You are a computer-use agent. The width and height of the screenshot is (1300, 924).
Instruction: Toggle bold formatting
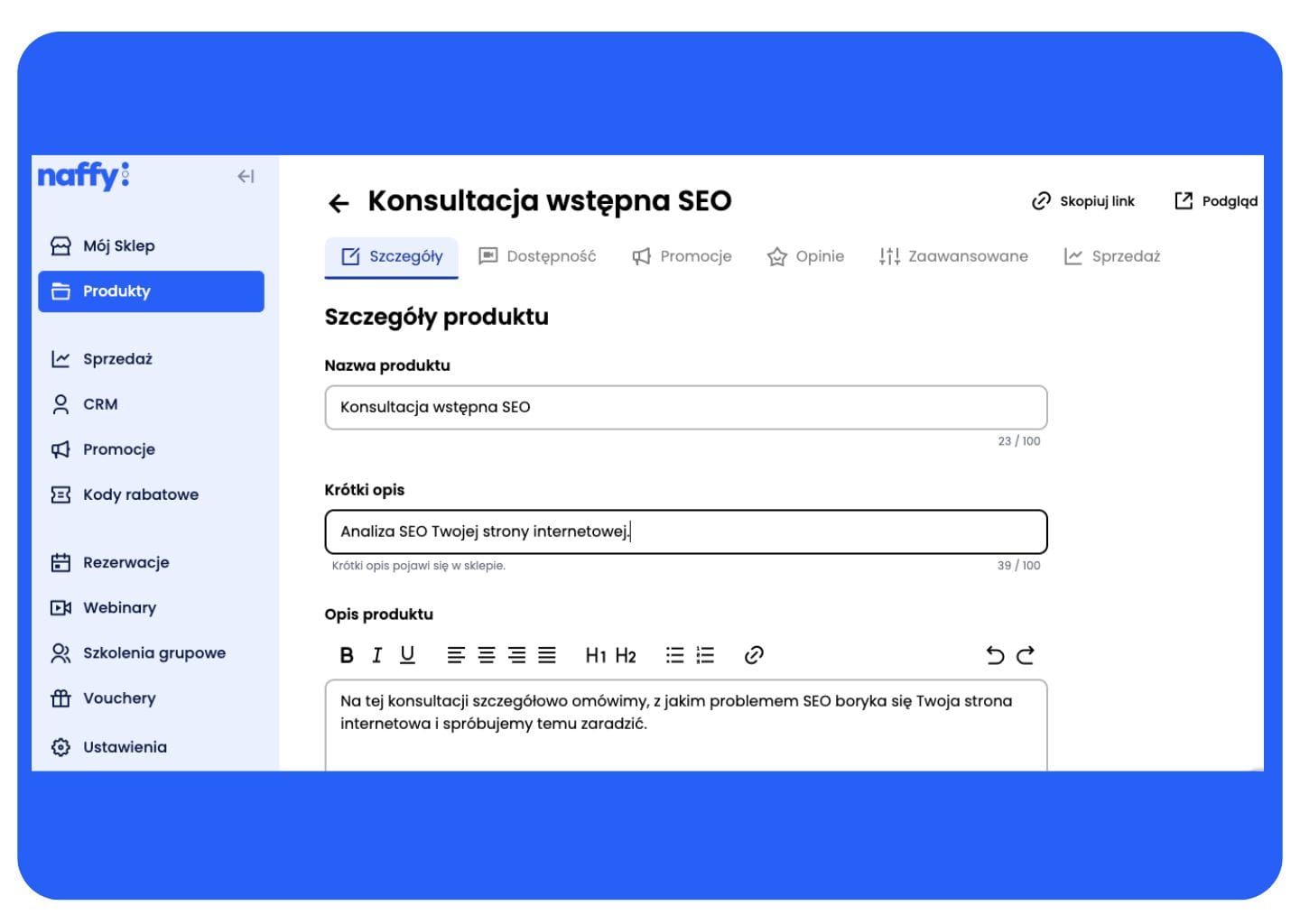coord(347,655)
